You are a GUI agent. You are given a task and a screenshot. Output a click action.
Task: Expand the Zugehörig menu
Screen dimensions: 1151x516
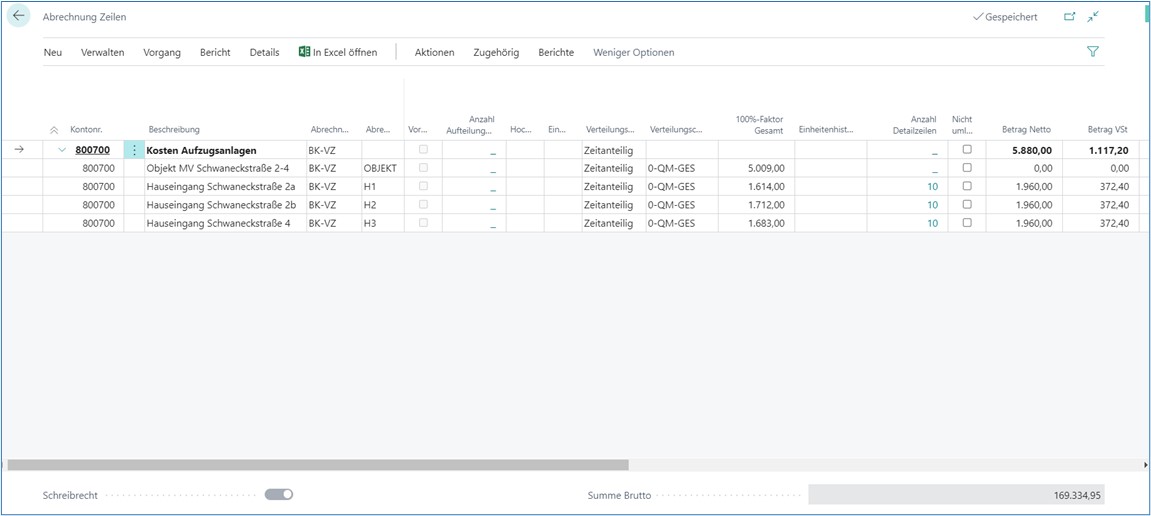pyautogui.click(x=496, y=52)
